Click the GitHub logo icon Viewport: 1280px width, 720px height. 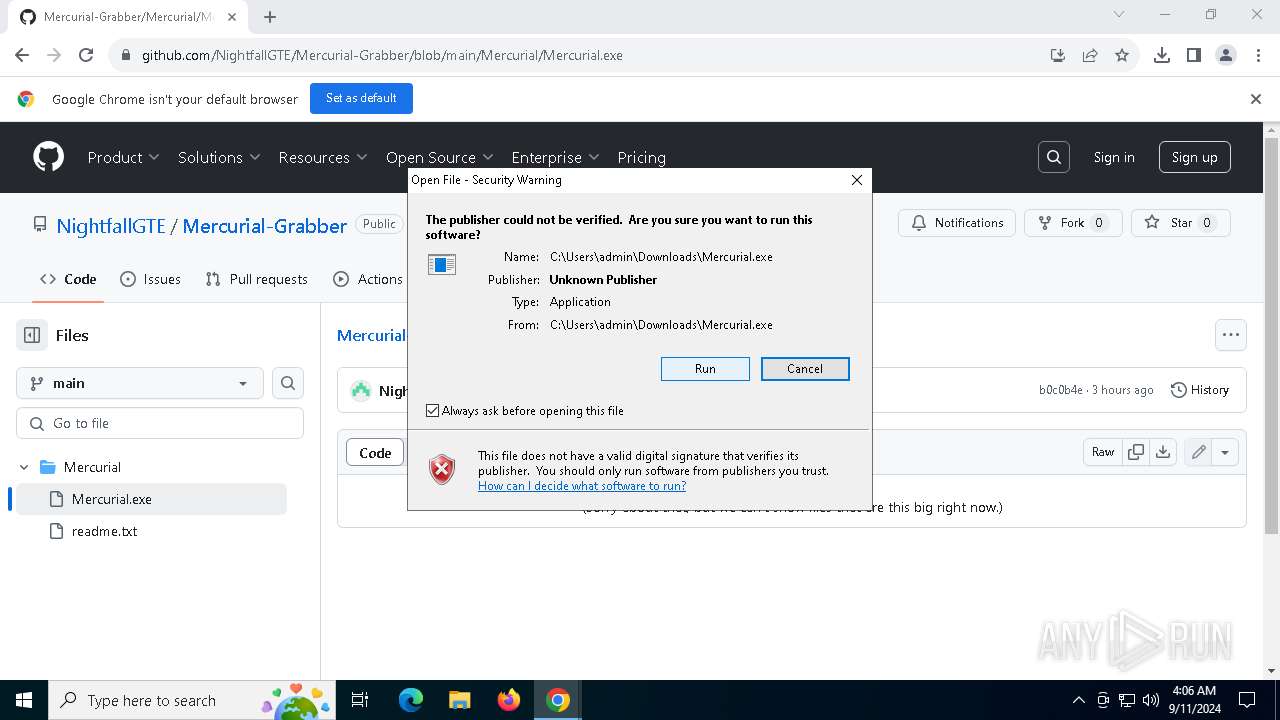point(48,157)
